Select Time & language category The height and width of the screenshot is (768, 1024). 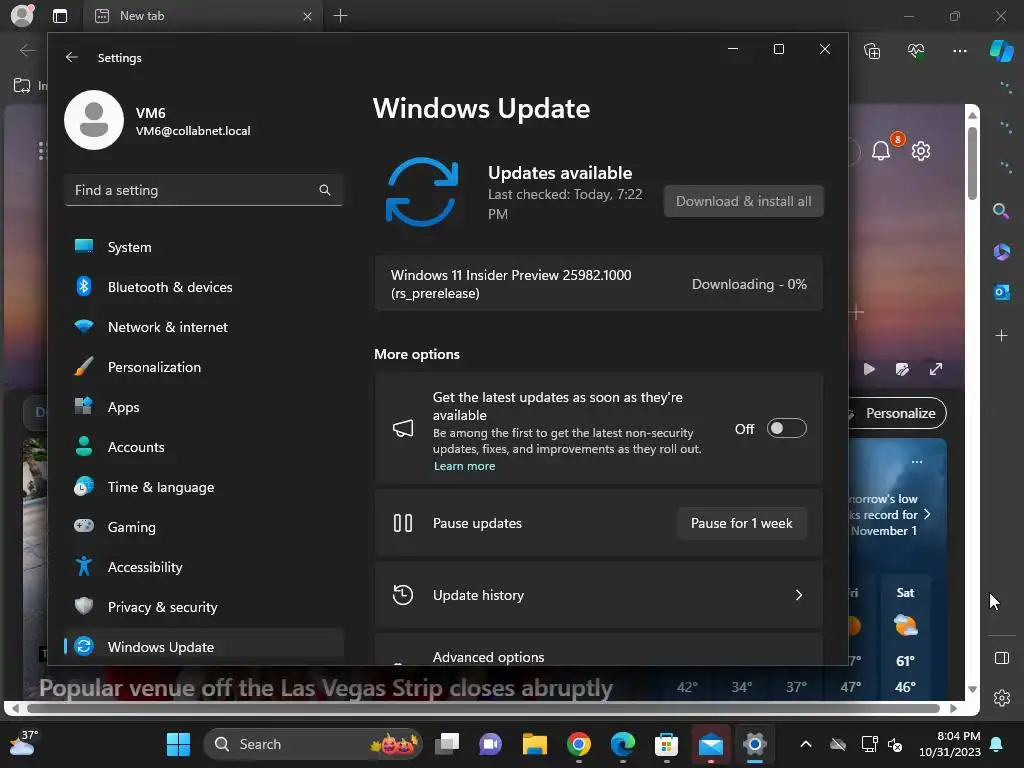point(204,487)
